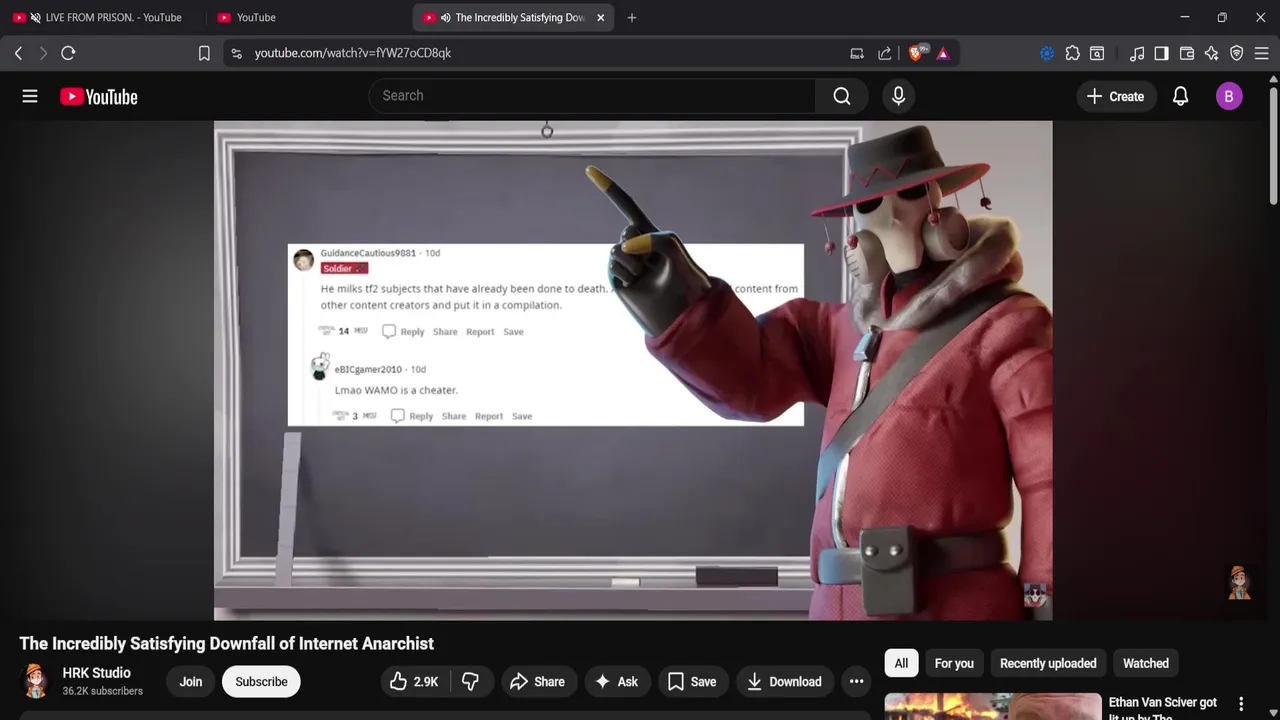Image resolution: width=1280 pixels, height=720 pixels.
Task: Open options for Ethan Van Sciver video
Action: coord(1241,704)
